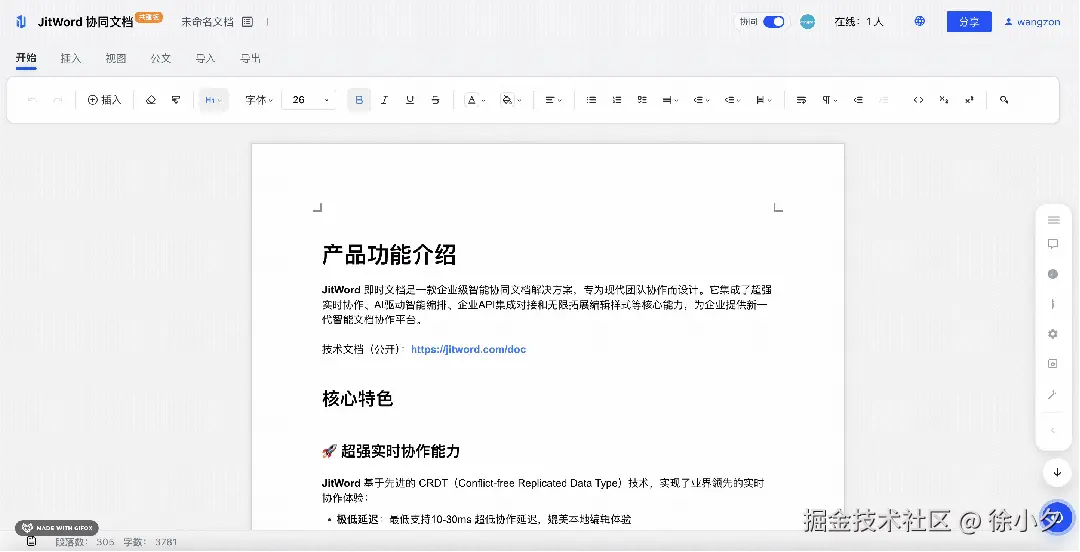Toggle the collaboration switch off
Image resolution: width=1080 pixels, height=552 pixels.
(x=773, y=21)
